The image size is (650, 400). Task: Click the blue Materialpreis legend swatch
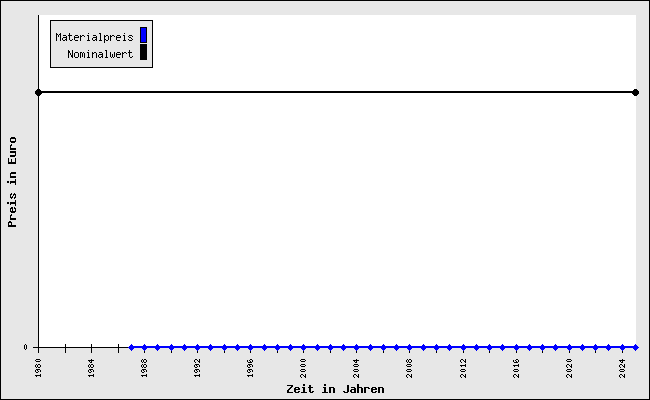[143, 36]
